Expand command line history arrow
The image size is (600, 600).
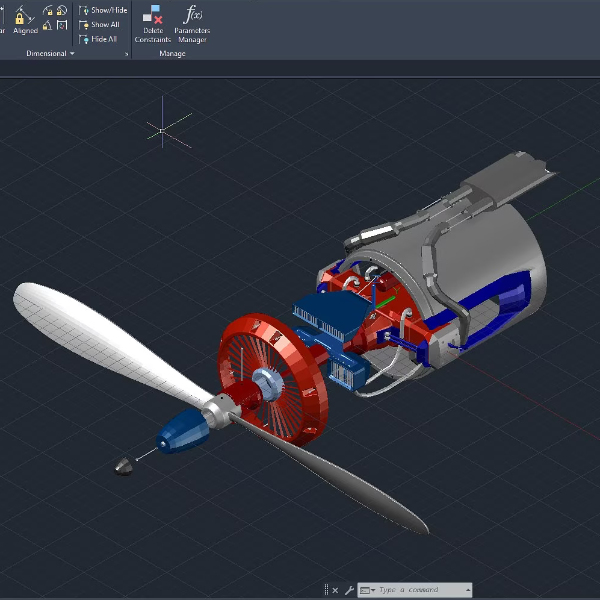point(468,590)
